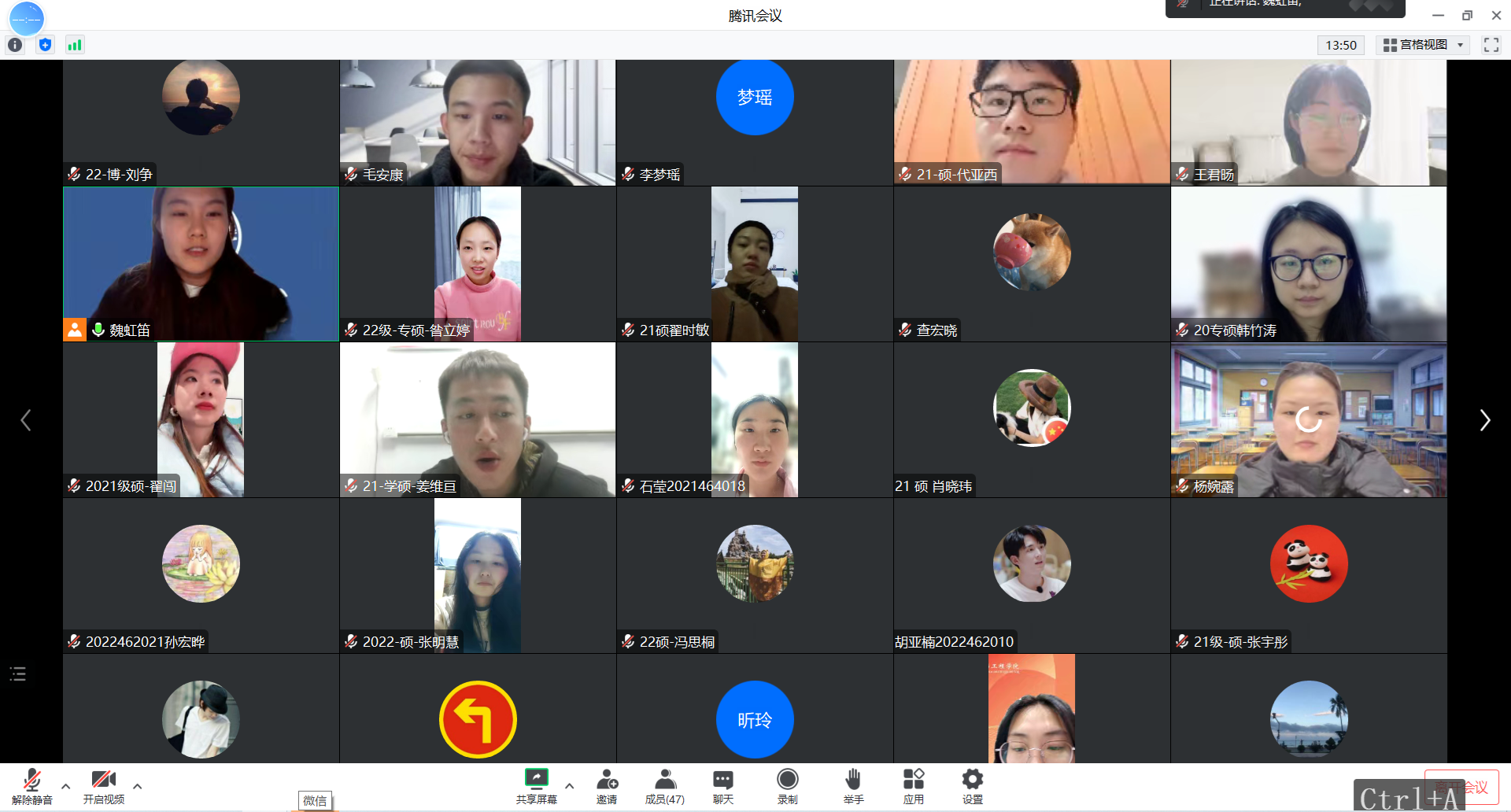Click the blue security shield icon

45,45
